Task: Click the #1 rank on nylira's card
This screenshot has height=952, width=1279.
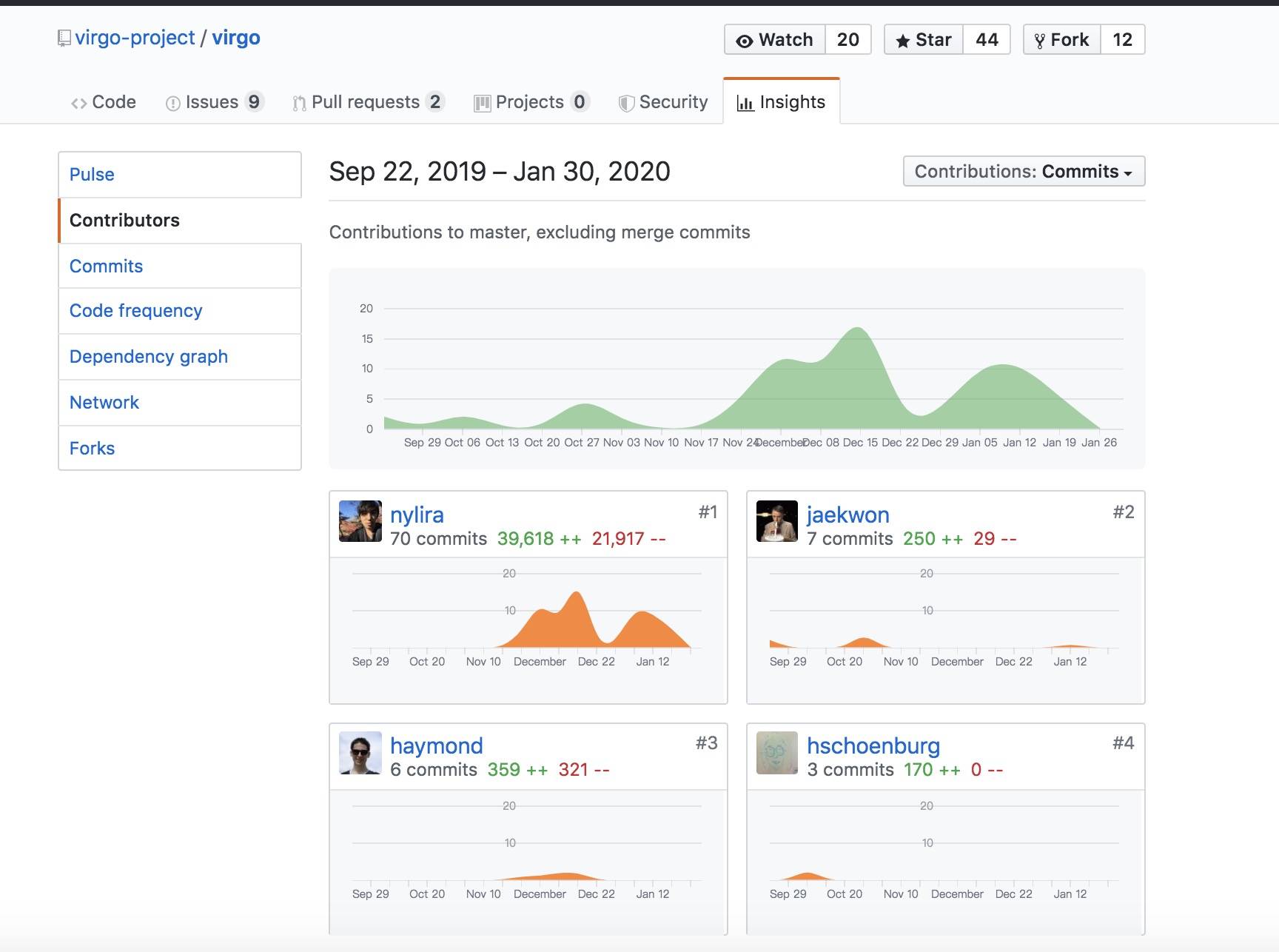Action: click(x=708, y=512)
